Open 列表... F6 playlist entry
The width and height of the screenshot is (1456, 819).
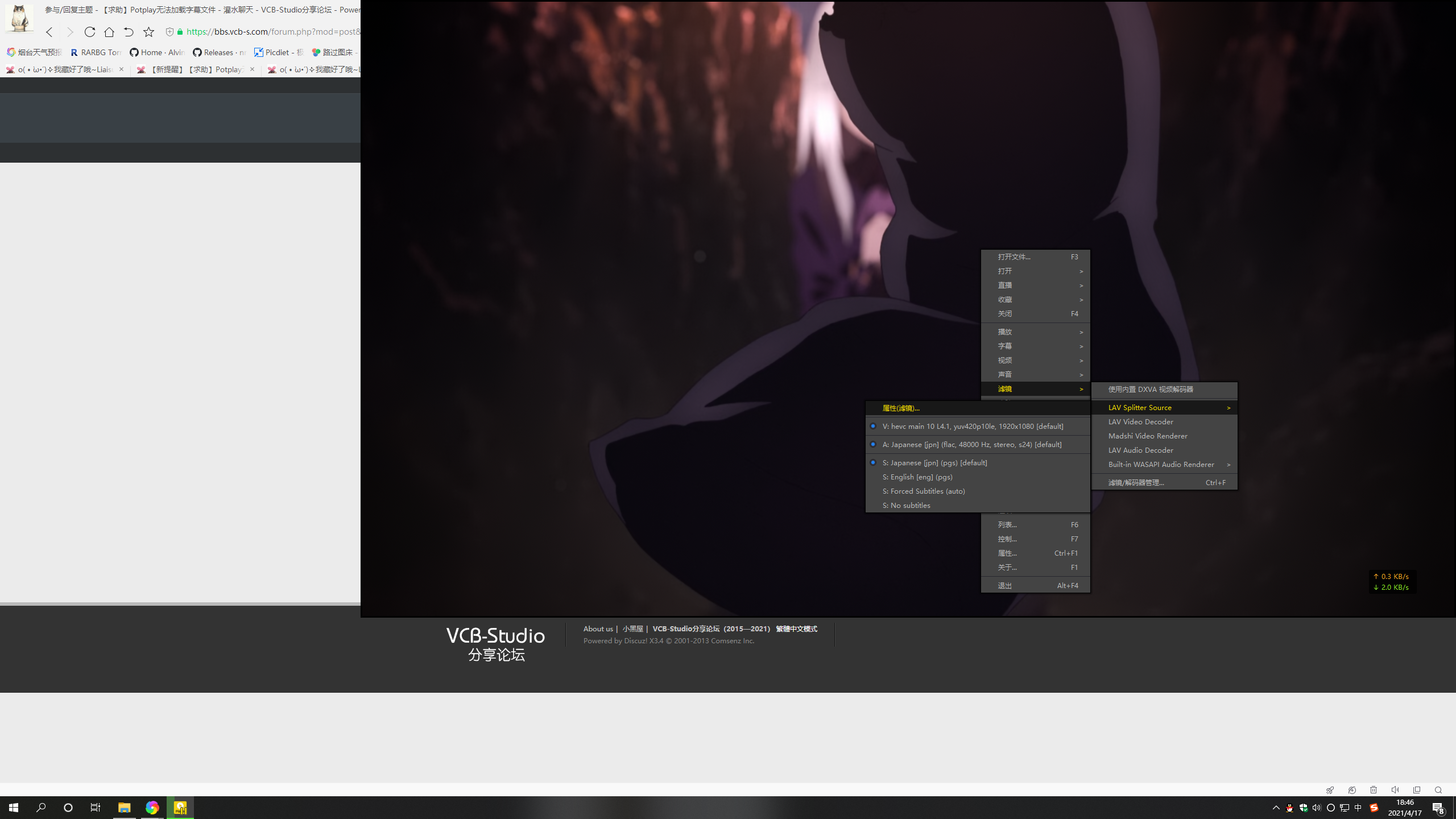point(1035,525)
